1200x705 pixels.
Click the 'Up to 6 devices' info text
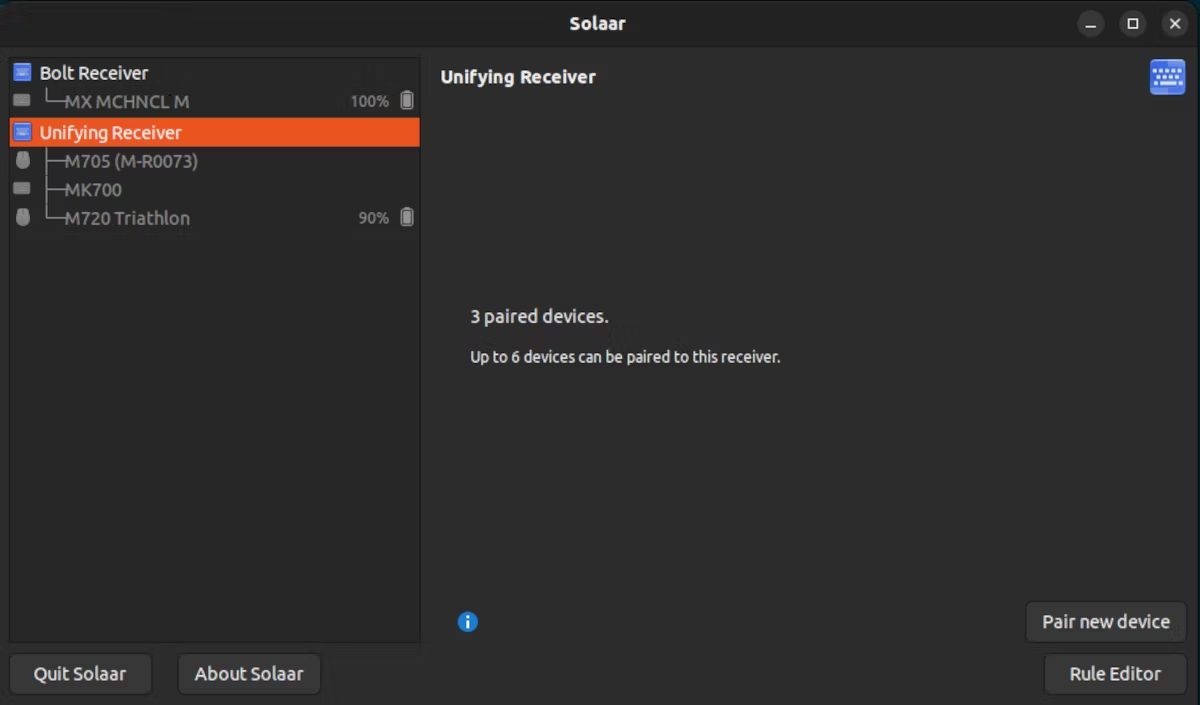pos(625,357)
